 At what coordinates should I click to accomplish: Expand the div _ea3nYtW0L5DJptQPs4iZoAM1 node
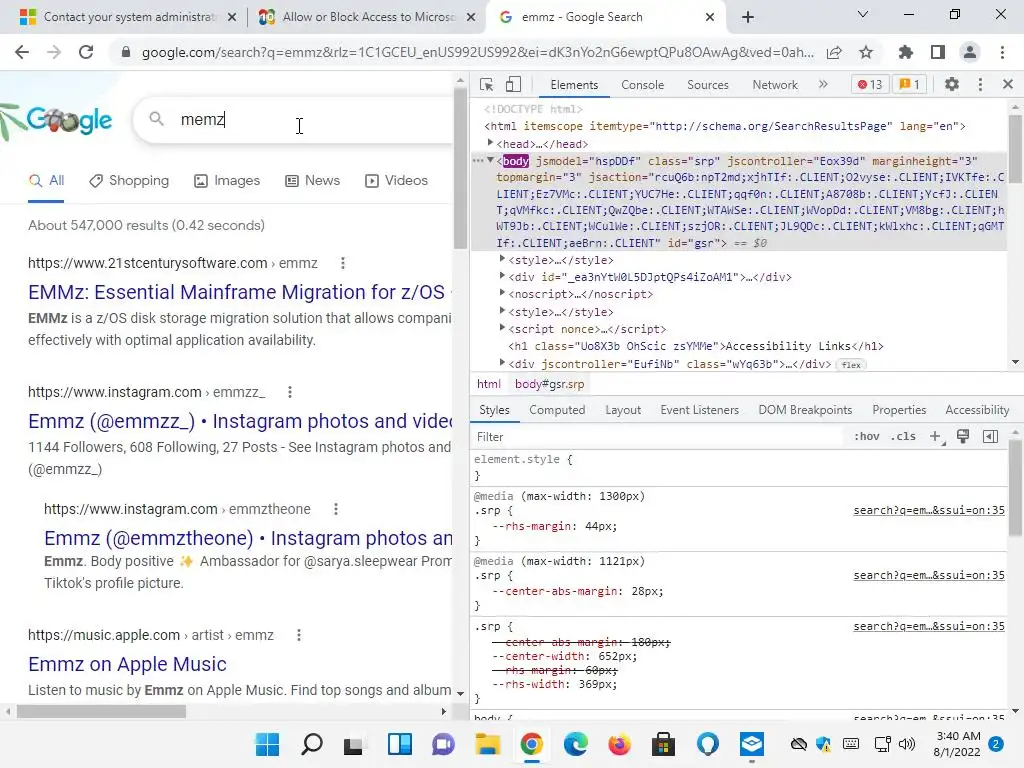(502, 276)
